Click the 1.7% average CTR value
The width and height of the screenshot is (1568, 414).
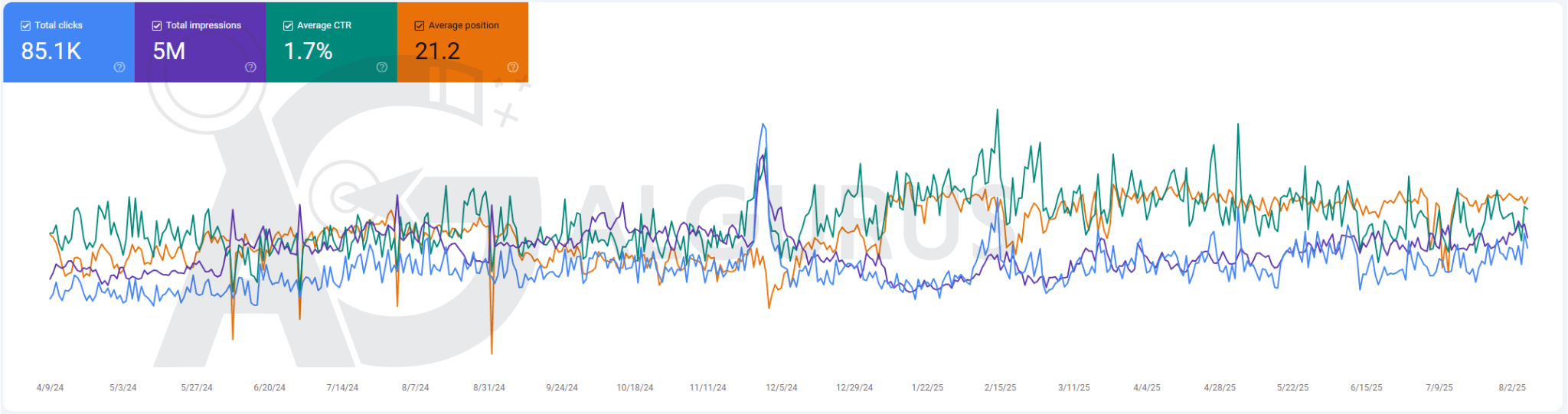point(308,51)
